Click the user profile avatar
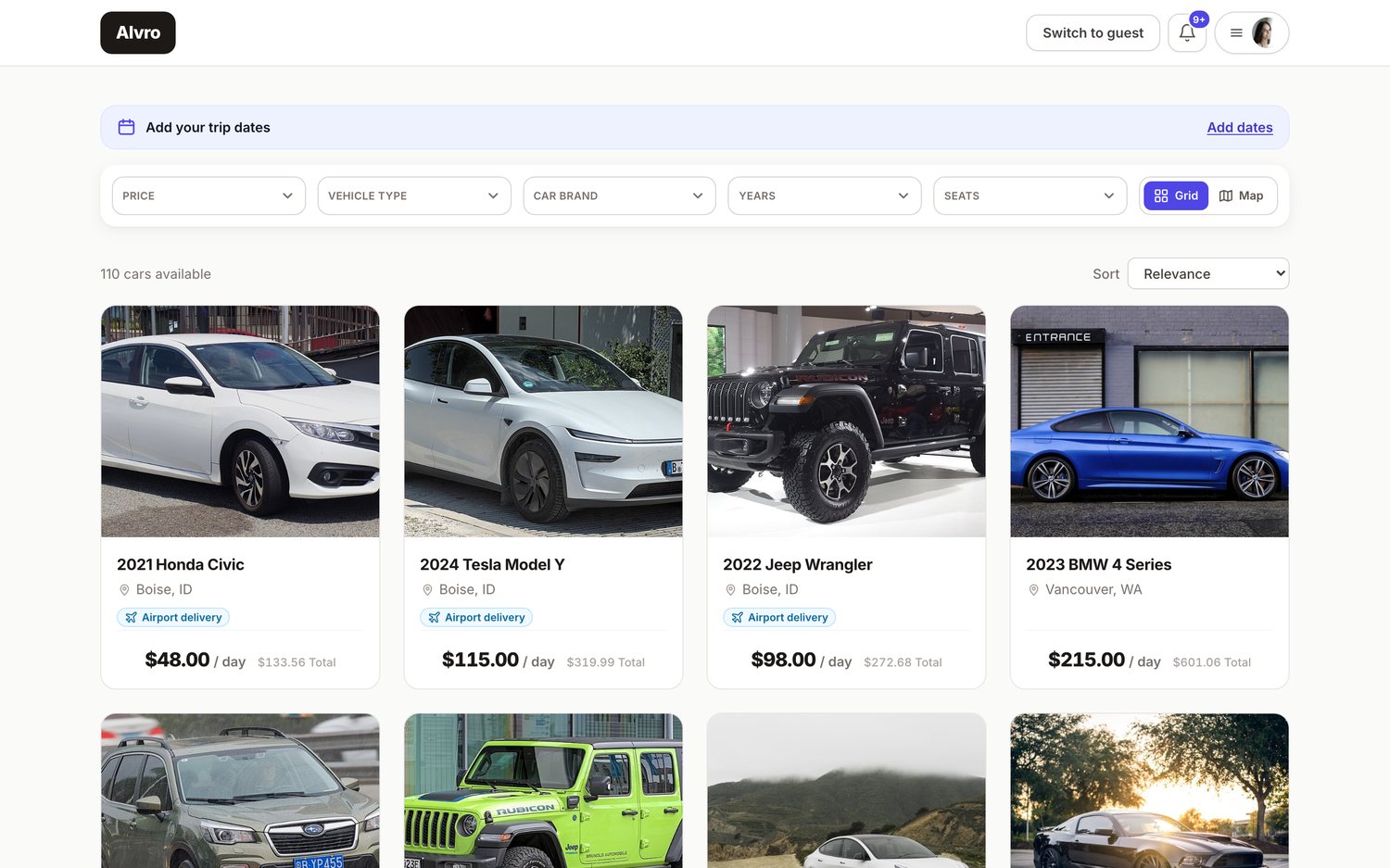Image resolution: width=1390 pixels, height=868 pixels. point(1263,32)
